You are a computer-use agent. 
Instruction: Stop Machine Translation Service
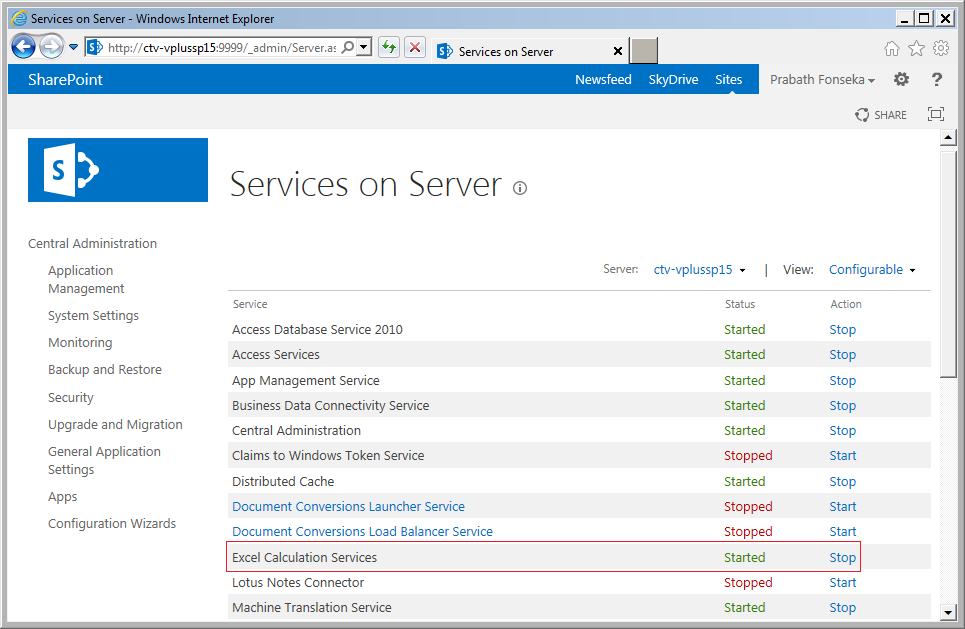click(843, 607)
